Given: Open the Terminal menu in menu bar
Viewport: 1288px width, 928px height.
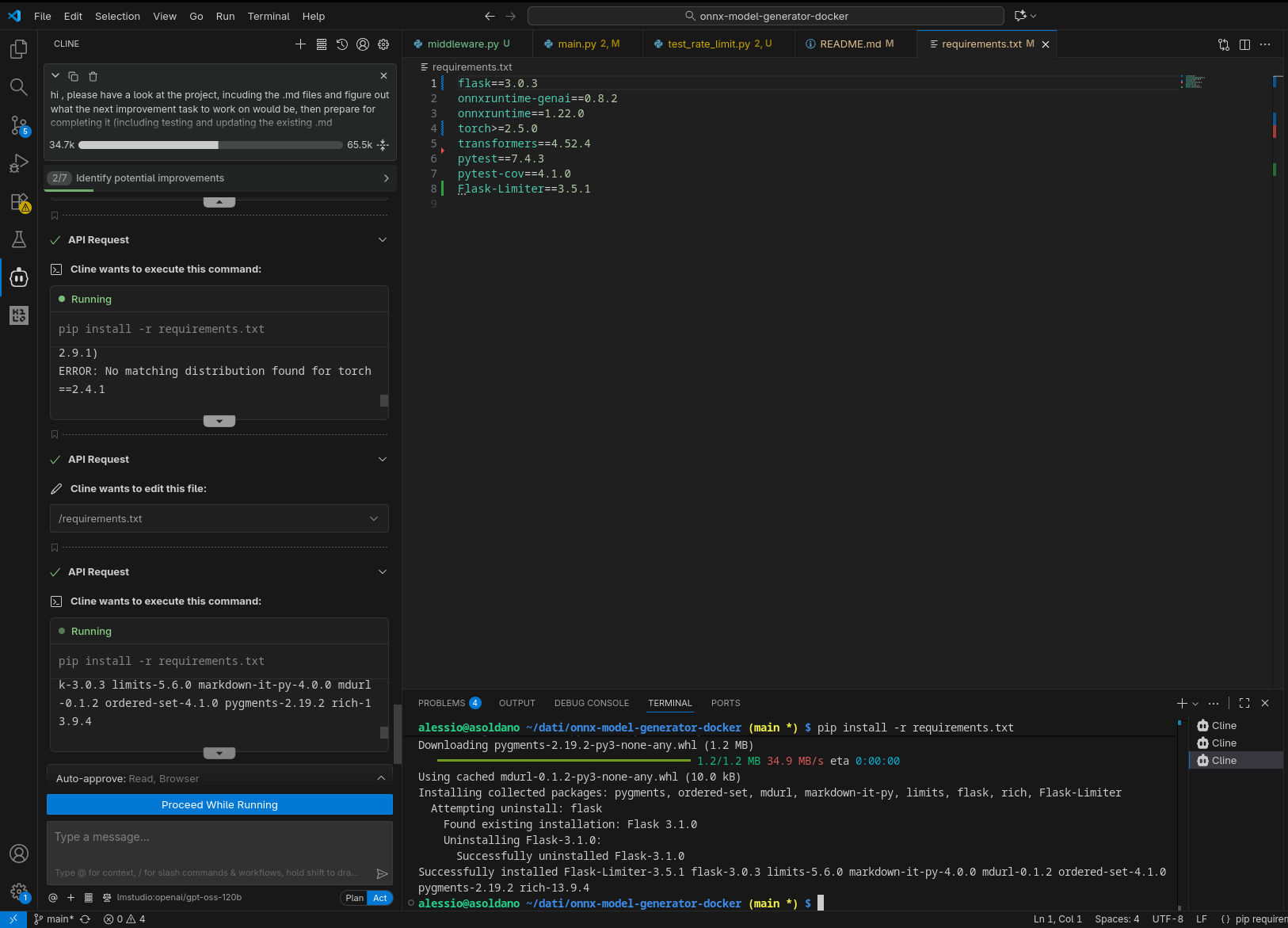Looking at the screenshot, I should 269,16.
